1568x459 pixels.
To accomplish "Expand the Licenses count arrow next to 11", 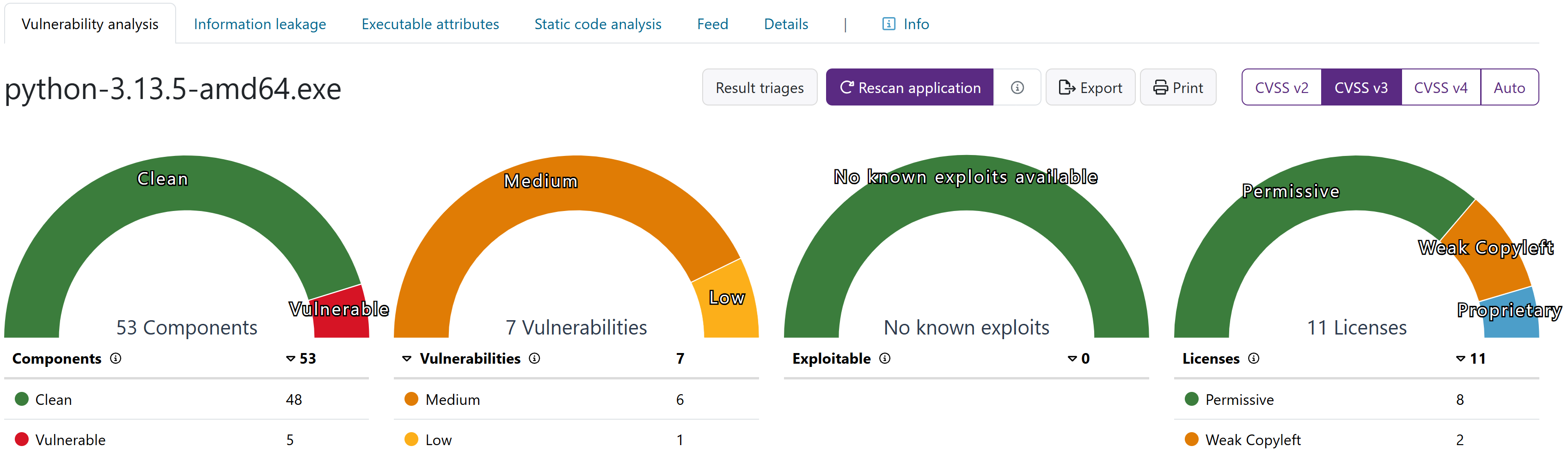I will tap(1460, 359).
